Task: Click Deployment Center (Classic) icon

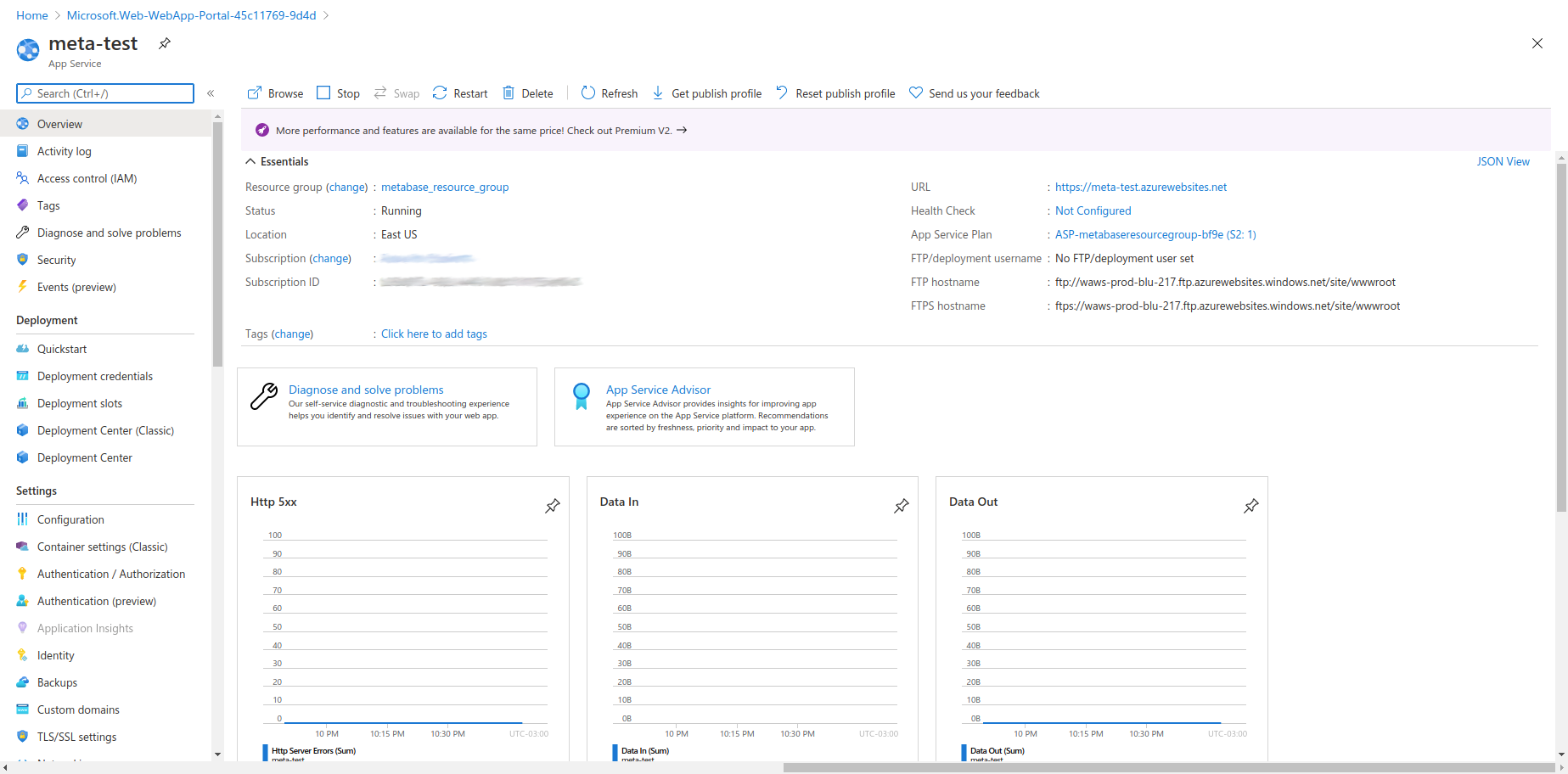Action: point(23,430)
